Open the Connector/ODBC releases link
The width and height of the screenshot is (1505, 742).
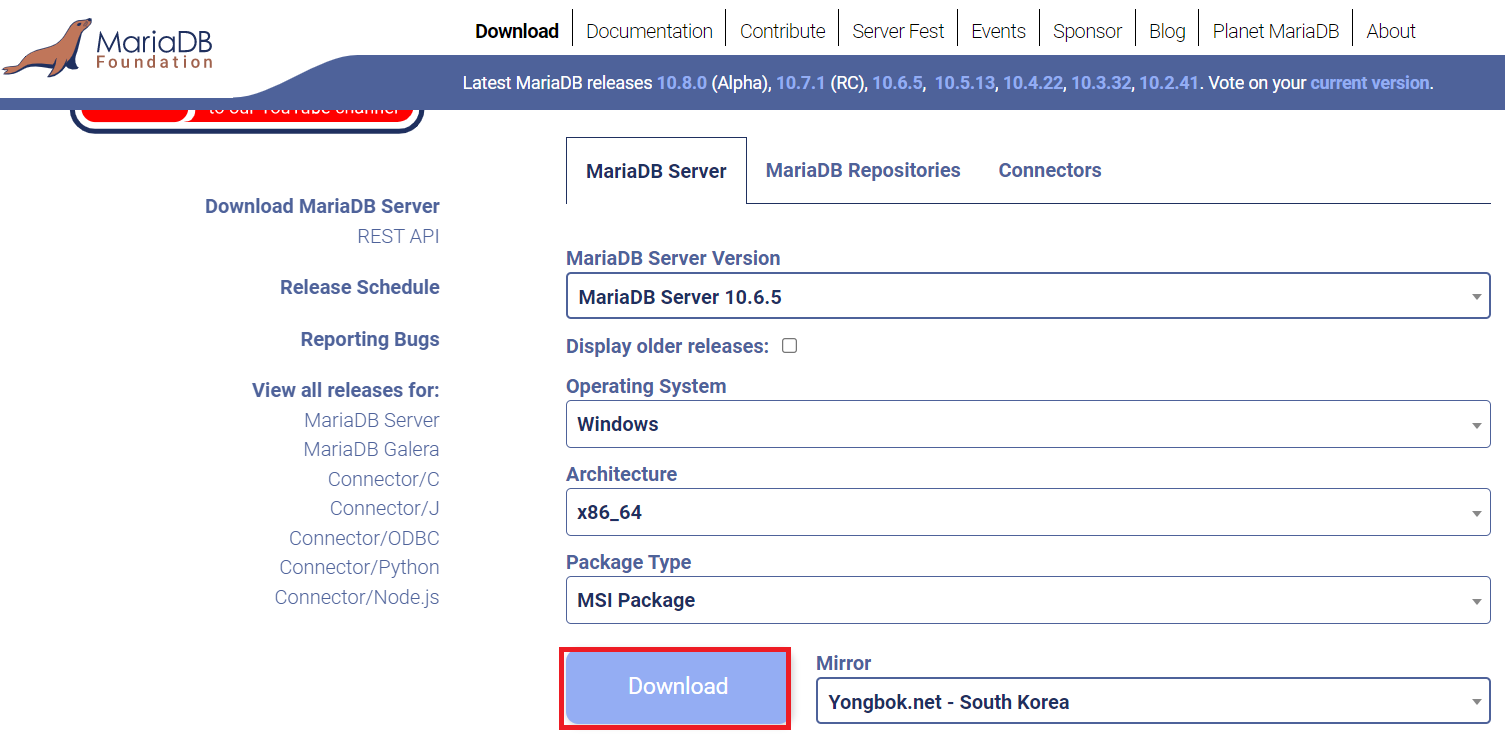364,538
